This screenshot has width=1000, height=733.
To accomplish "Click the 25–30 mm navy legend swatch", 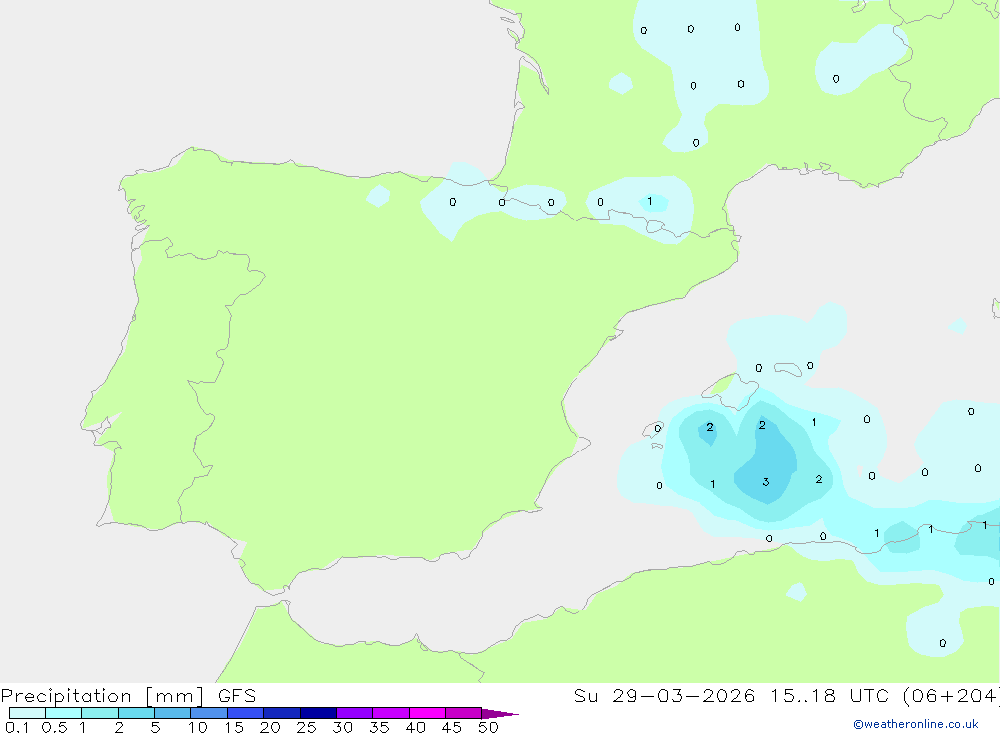I will [x=318, y=713].
